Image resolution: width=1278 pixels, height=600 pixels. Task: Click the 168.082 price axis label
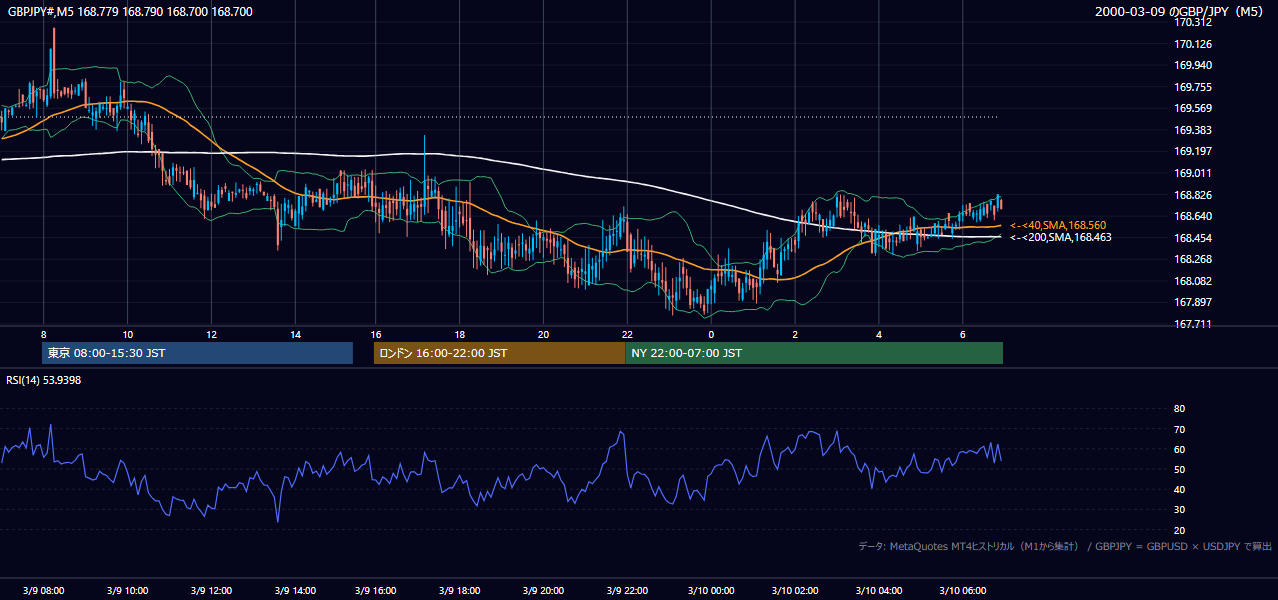click(1193, 281)
